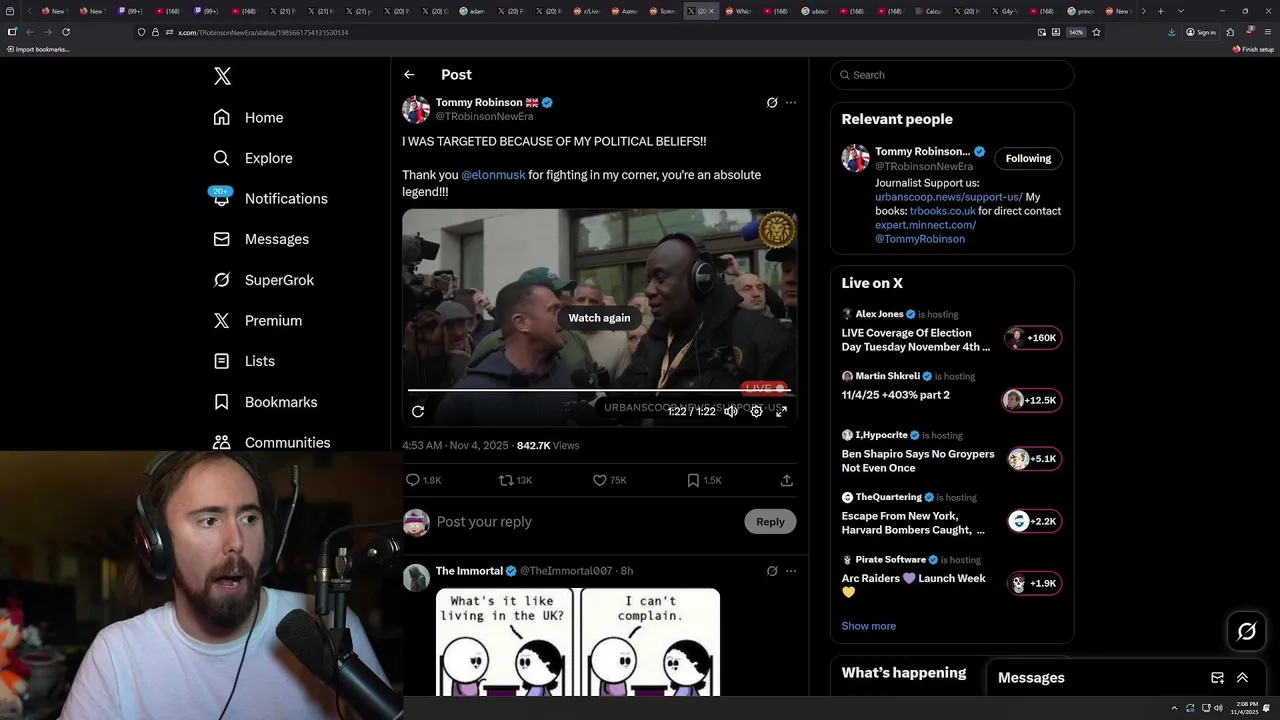Click Import bookmarks in bookmarks bar
This screenshot has height=720, width=1280.
click(38, 49)
